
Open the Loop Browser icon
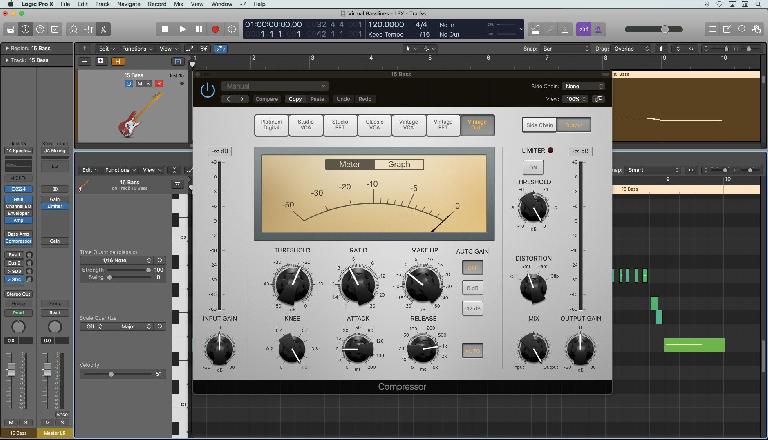(742, 29)
